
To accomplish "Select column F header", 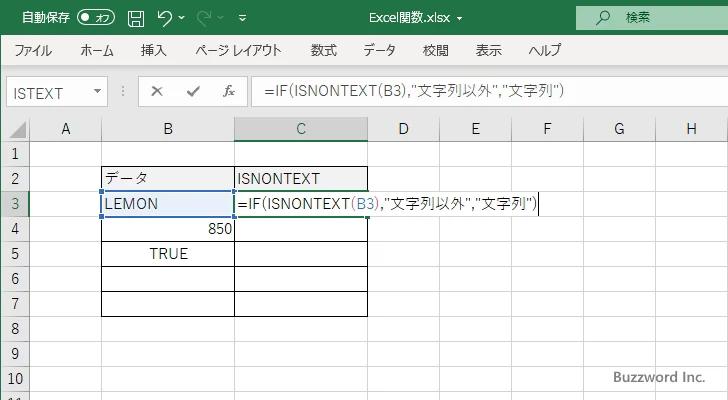I will 547,129.
